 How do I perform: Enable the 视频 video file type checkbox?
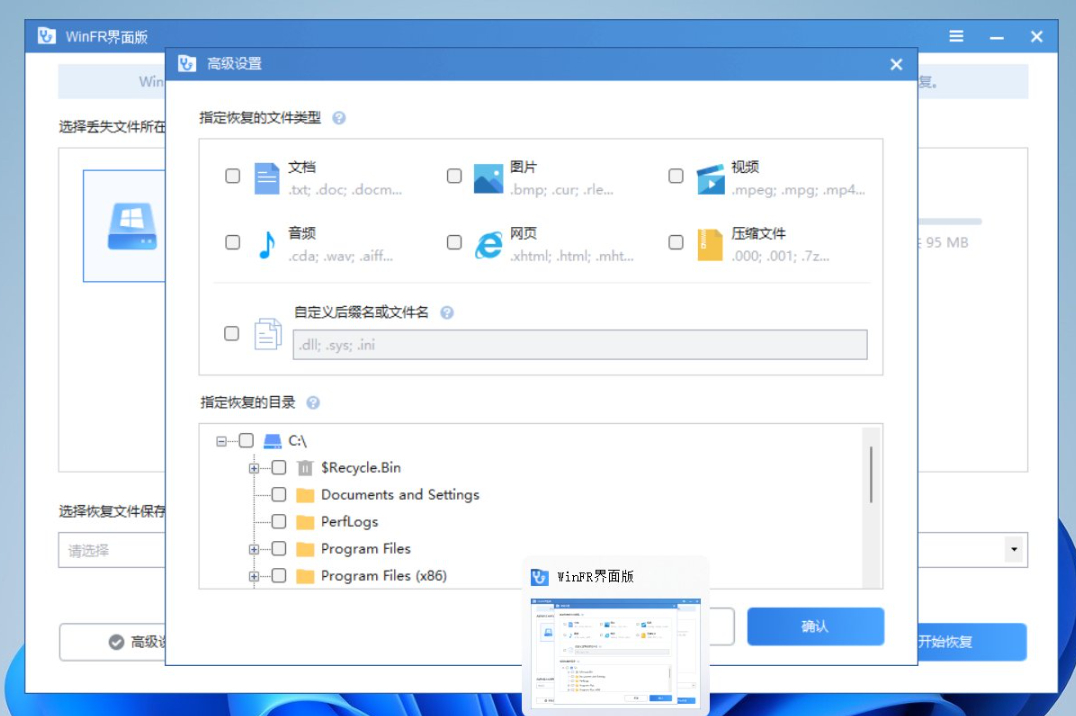point(676,176)
